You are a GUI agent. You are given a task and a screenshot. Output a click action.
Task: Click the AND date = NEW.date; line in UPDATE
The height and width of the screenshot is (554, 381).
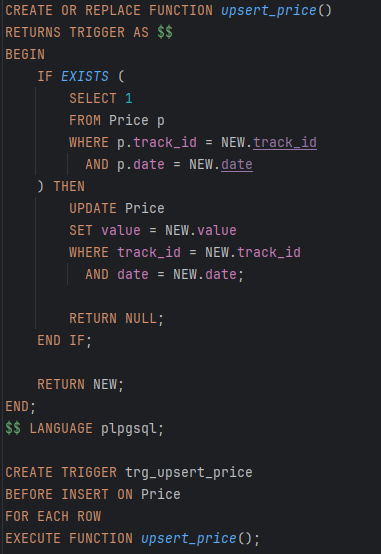coord(164,275)
